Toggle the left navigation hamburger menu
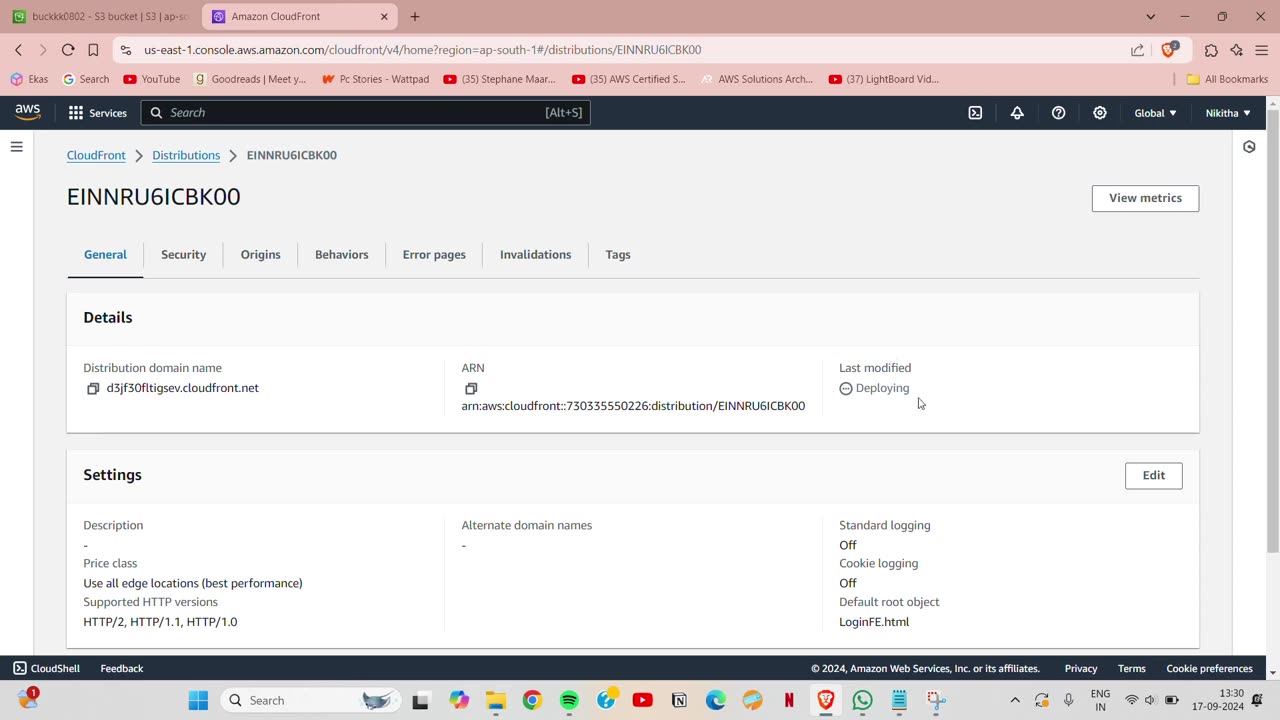Image resolution: width=1280 pixels, height=720 pixels. tap(16, 147)
